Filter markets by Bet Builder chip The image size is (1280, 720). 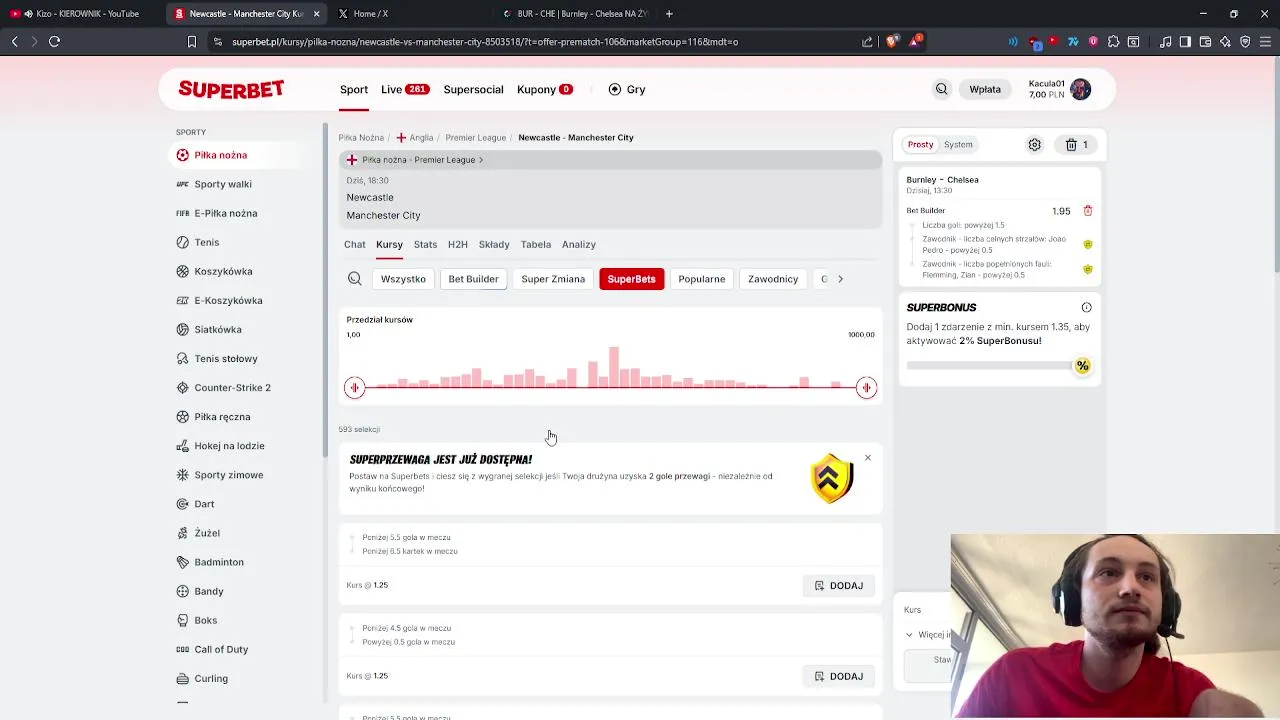tap(473, 279)
